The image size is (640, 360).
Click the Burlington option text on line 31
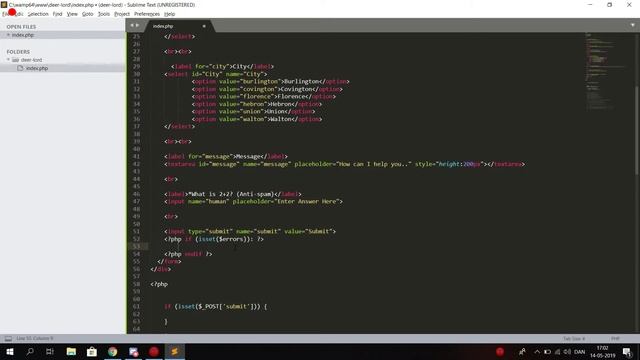[301, 82]
